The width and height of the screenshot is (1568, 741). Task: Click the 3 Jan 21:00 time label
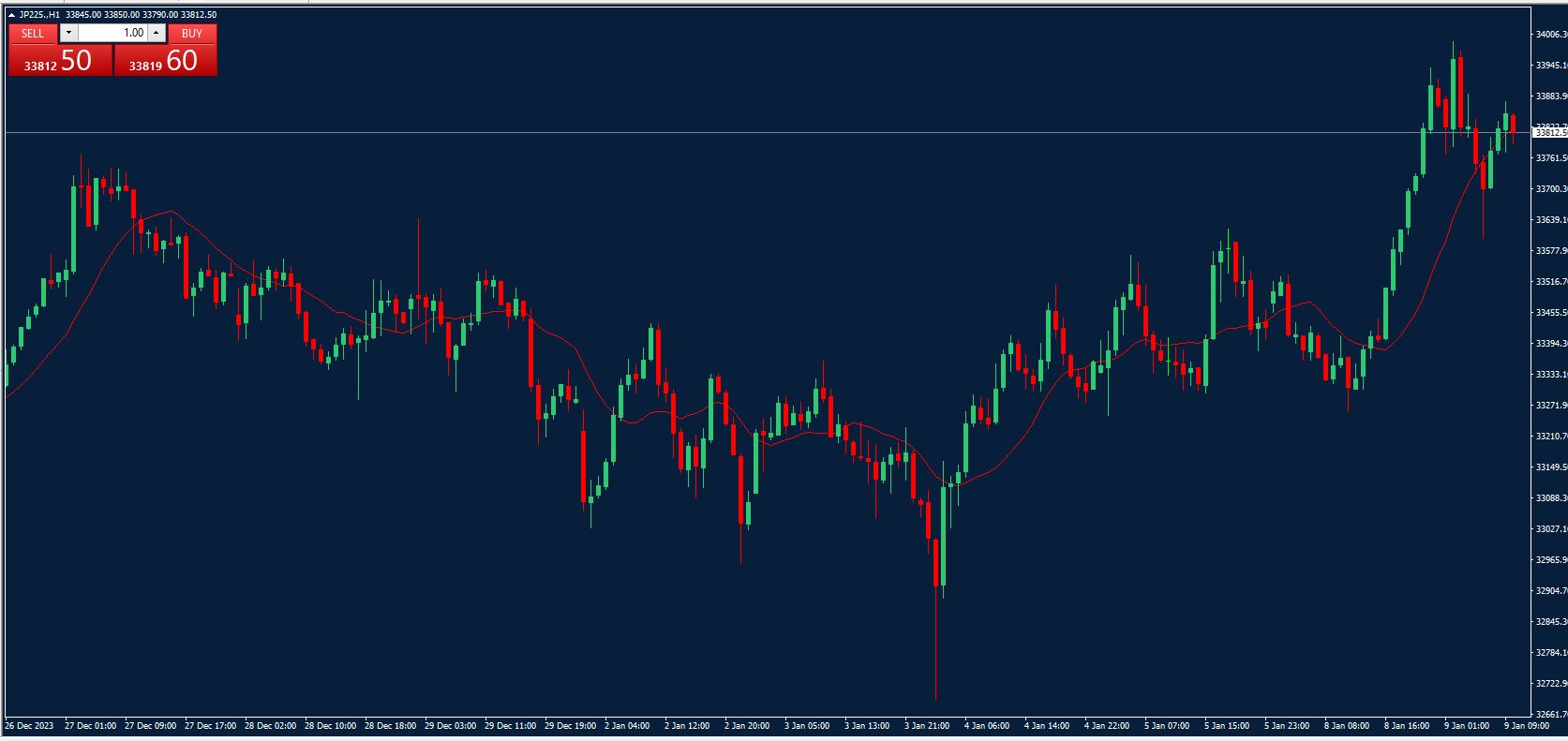929,725
